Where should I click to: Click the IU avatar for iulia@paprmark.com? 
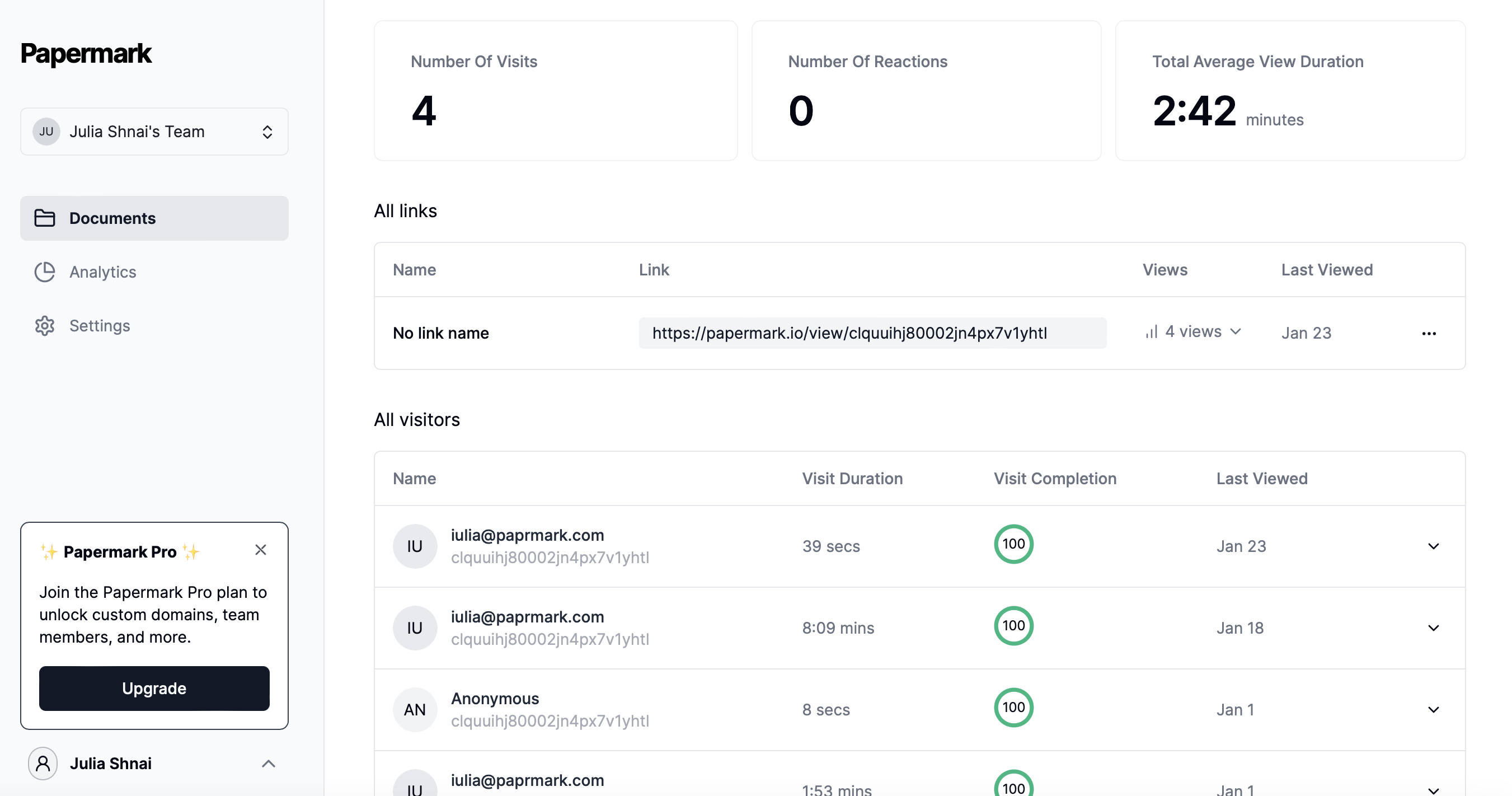[x=415, y=546]
